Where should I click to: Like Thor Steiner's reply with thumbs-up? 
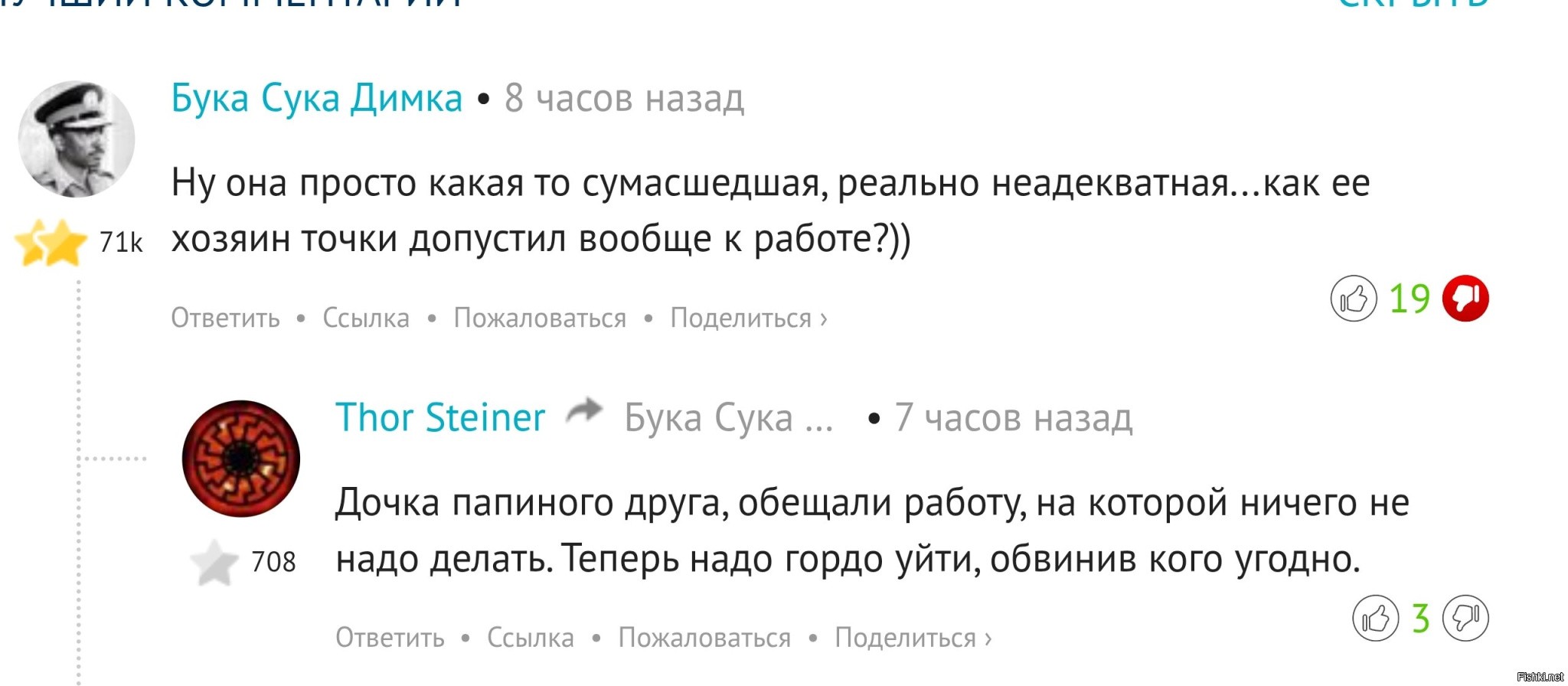pyautogui.click(x=1375, y=618)
